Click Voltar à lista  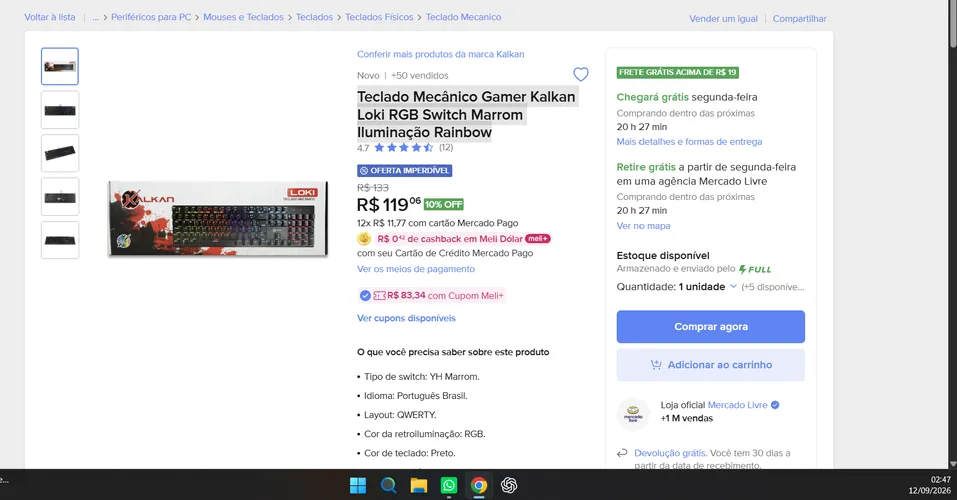pos(50,17)
